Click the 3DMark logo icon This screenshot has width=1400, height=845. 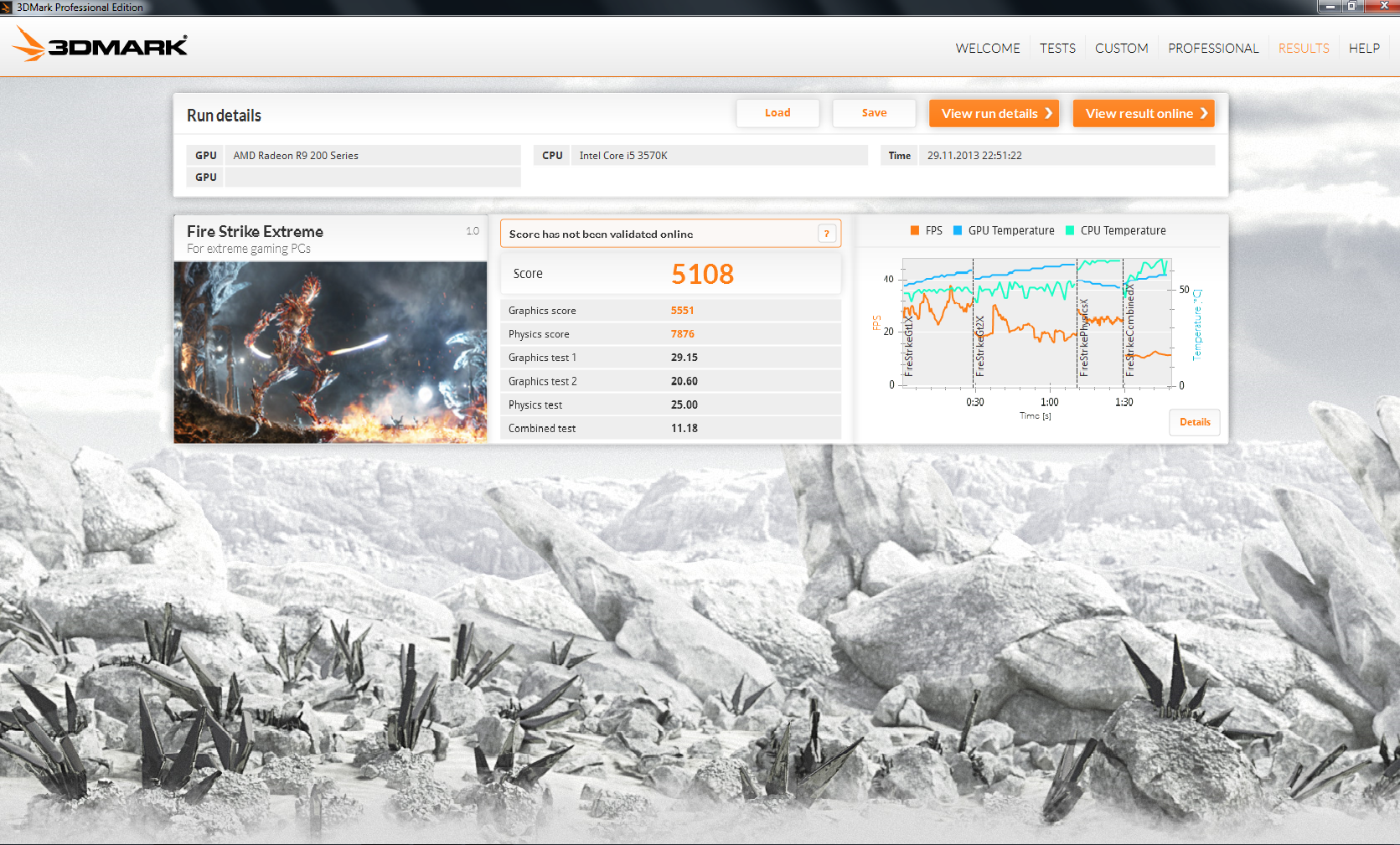coord(100,44)
